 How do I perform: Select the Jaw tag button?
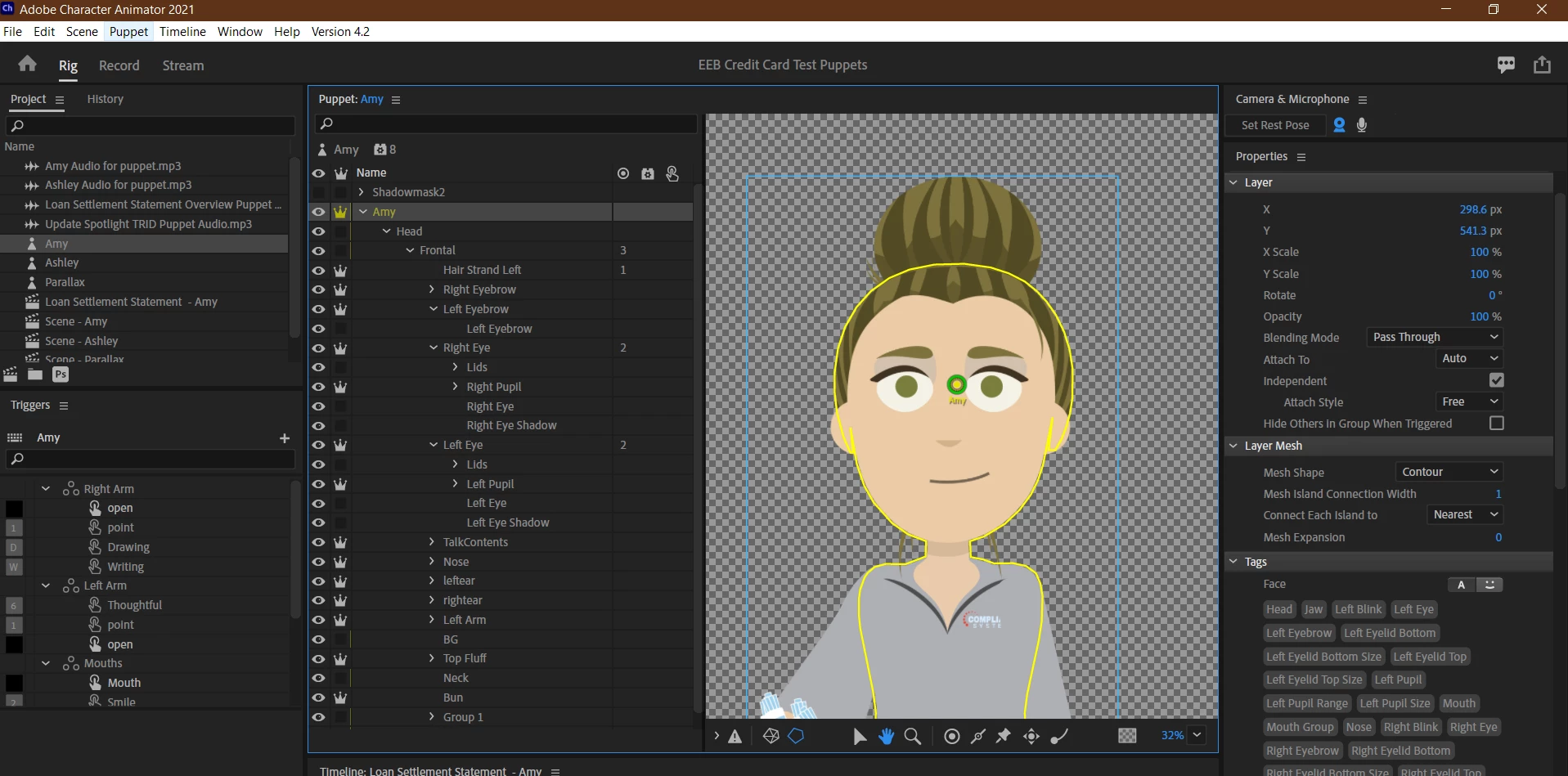click(1314, 609)
